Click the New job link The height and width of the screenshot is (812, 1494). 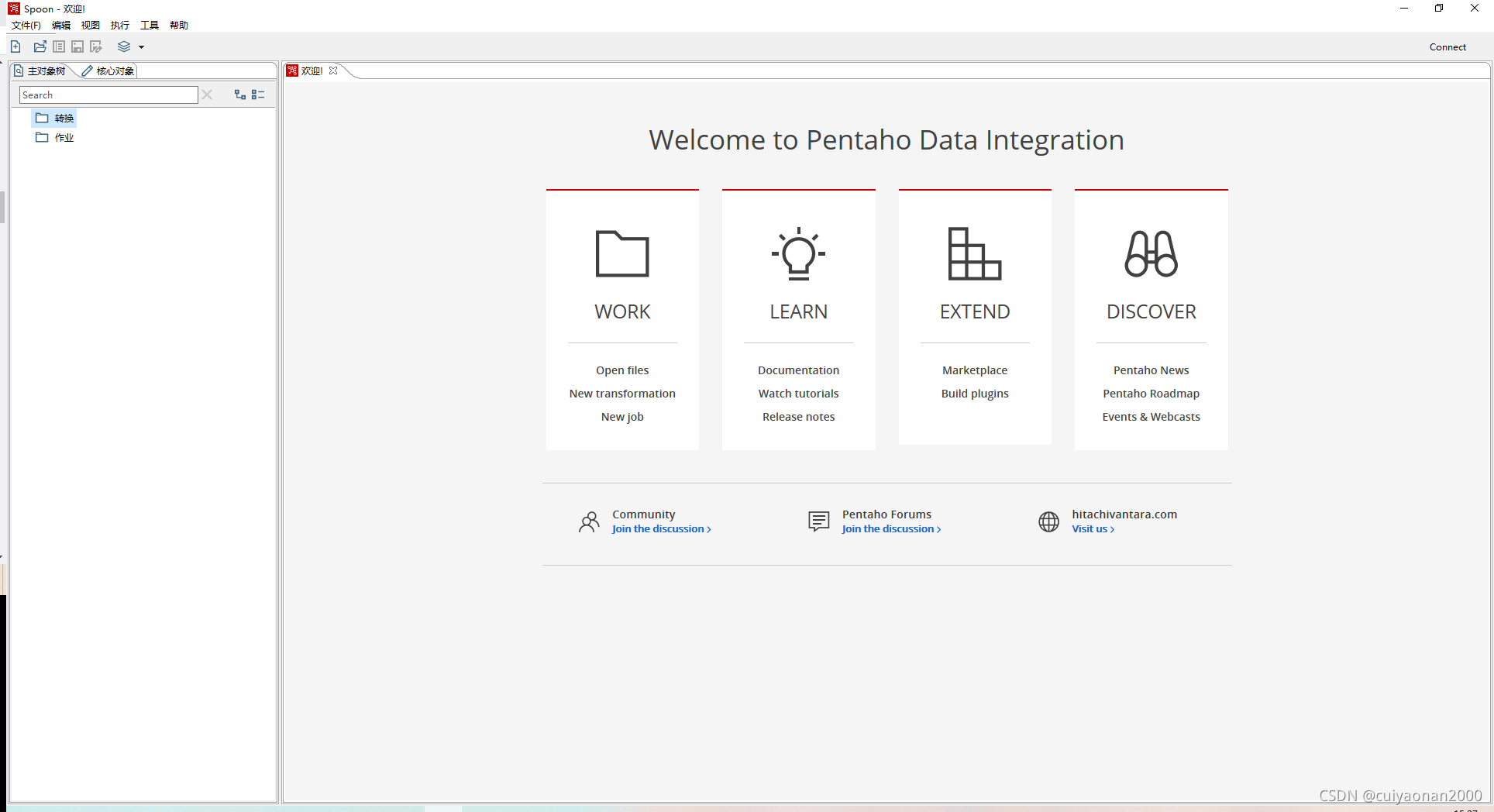pos(622,417)
